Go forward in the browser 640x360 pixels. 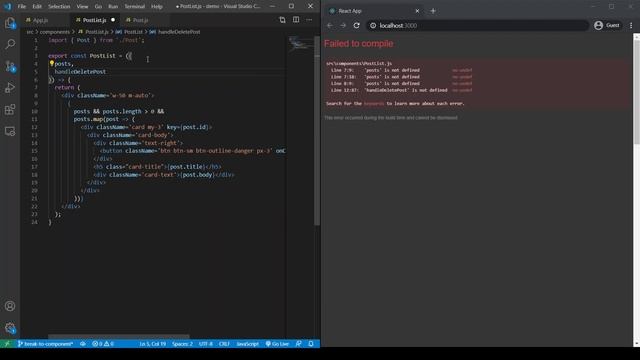point(343,25)
